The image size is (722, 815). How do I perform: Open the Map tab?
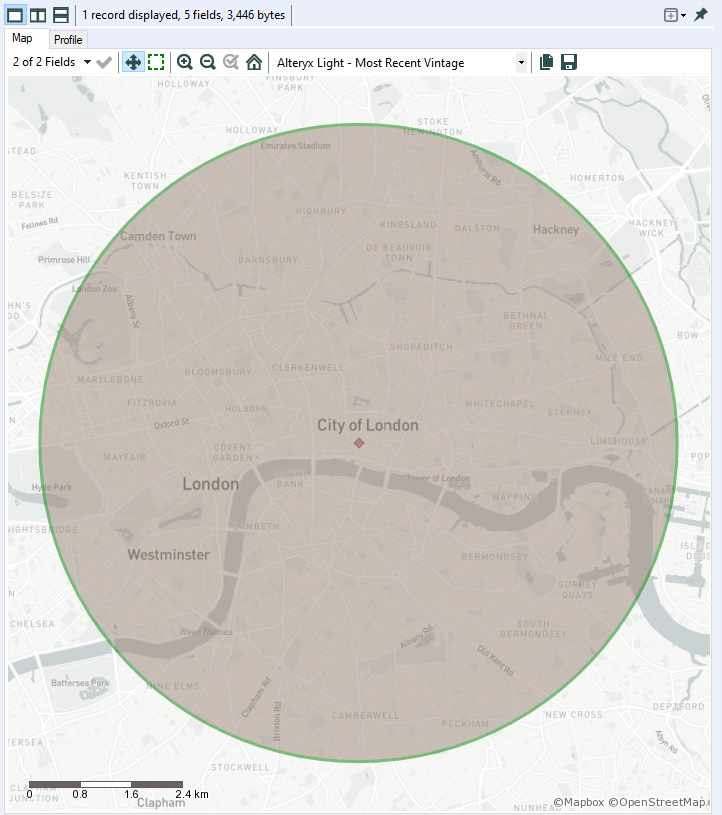coord(22,38)
